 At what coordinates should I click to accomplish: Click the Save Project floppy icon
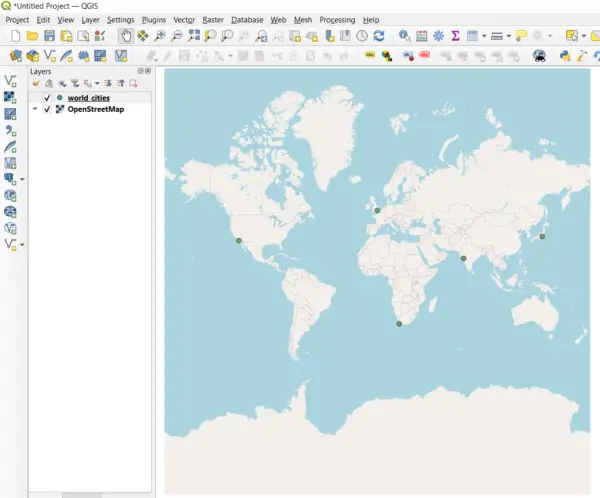[48, 36]
